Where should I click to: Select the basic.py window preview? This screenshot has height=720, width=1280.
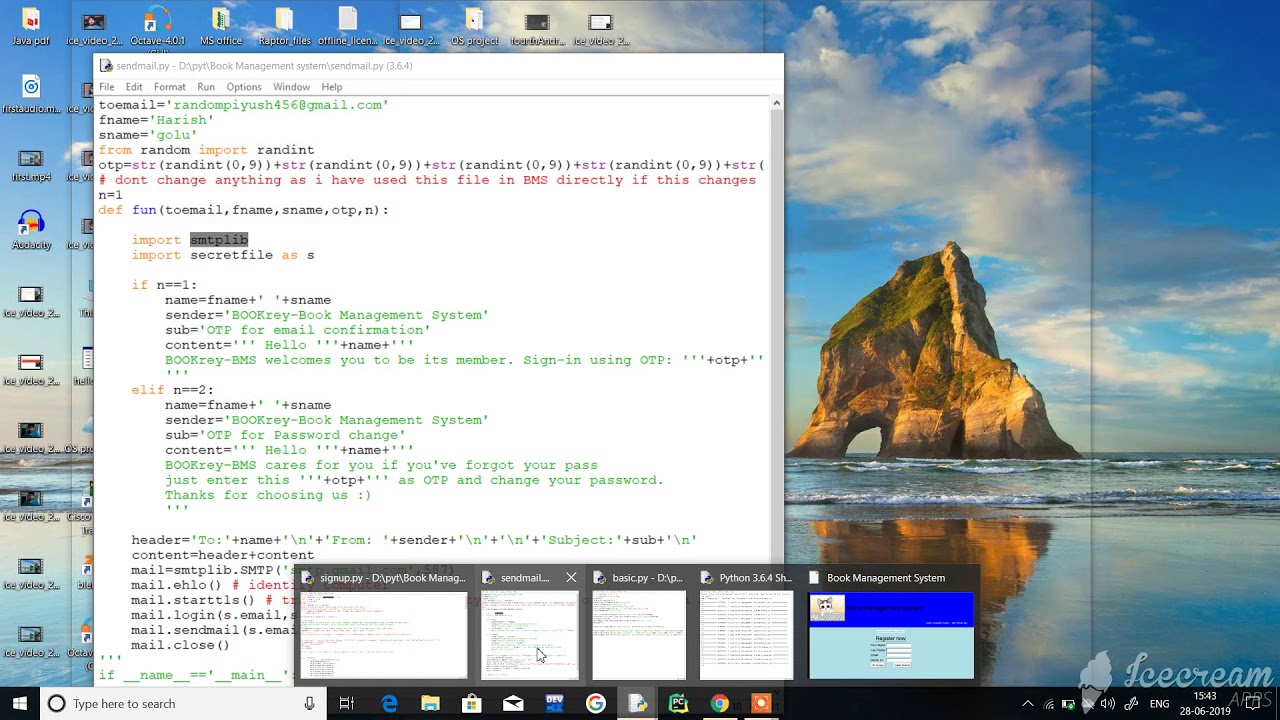pos(639,635)
